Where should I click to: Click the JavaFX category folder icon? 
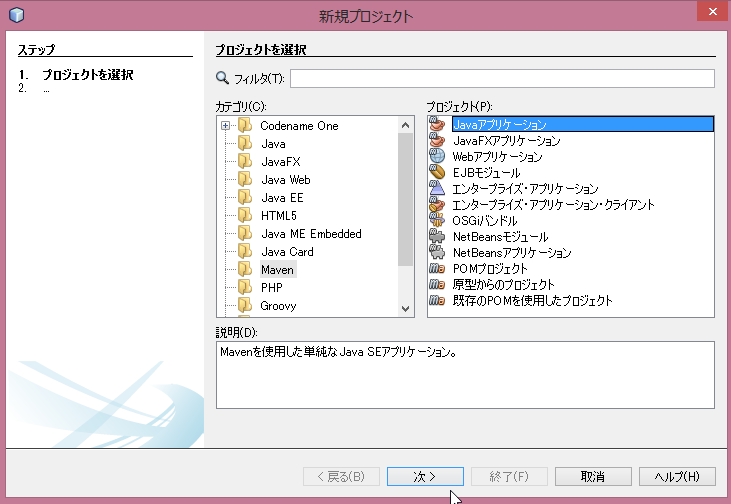pyautogui.click(x=245, y=161)
